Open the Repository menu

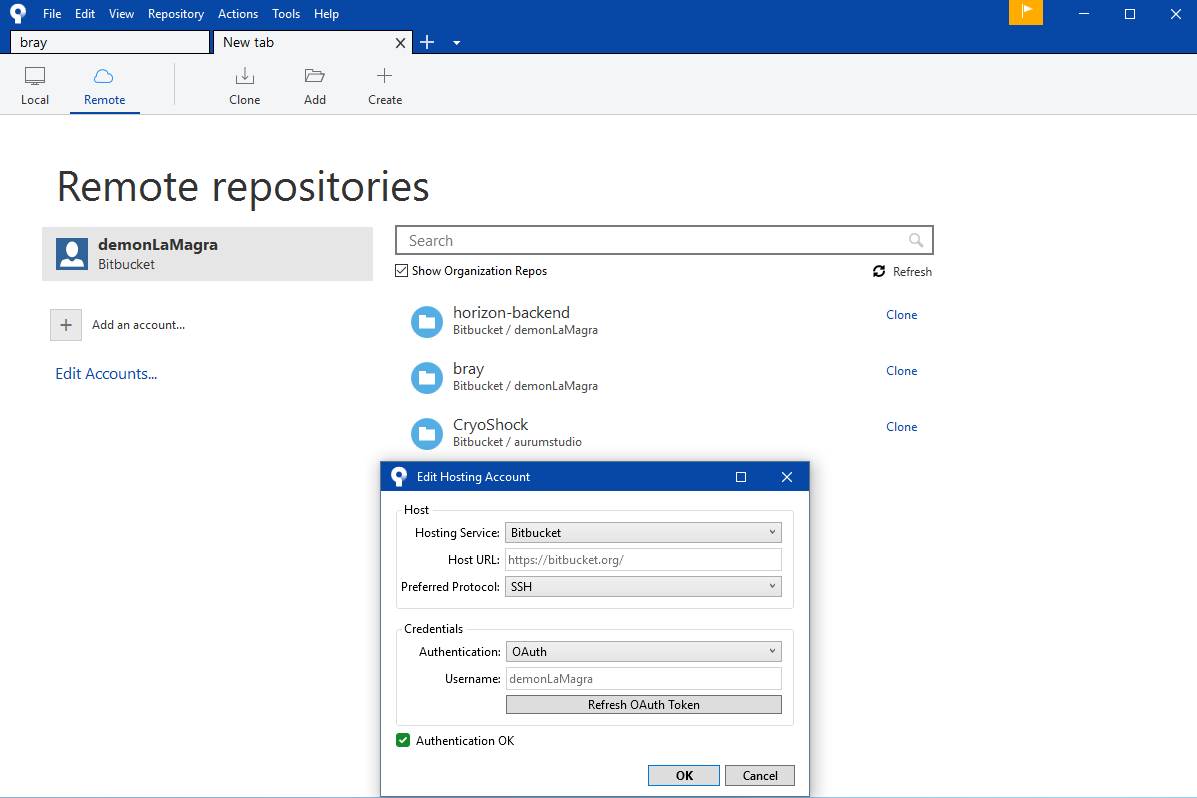point(176,14)
